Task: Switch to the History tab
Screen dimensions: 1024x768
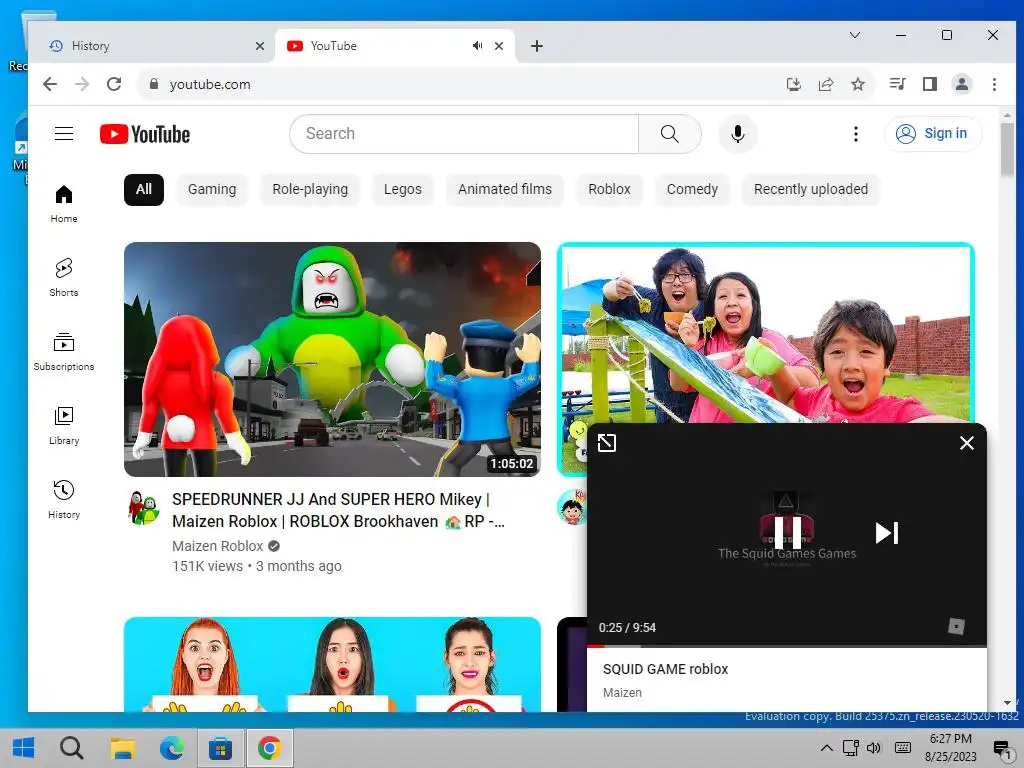Action: tap(154, 46)
